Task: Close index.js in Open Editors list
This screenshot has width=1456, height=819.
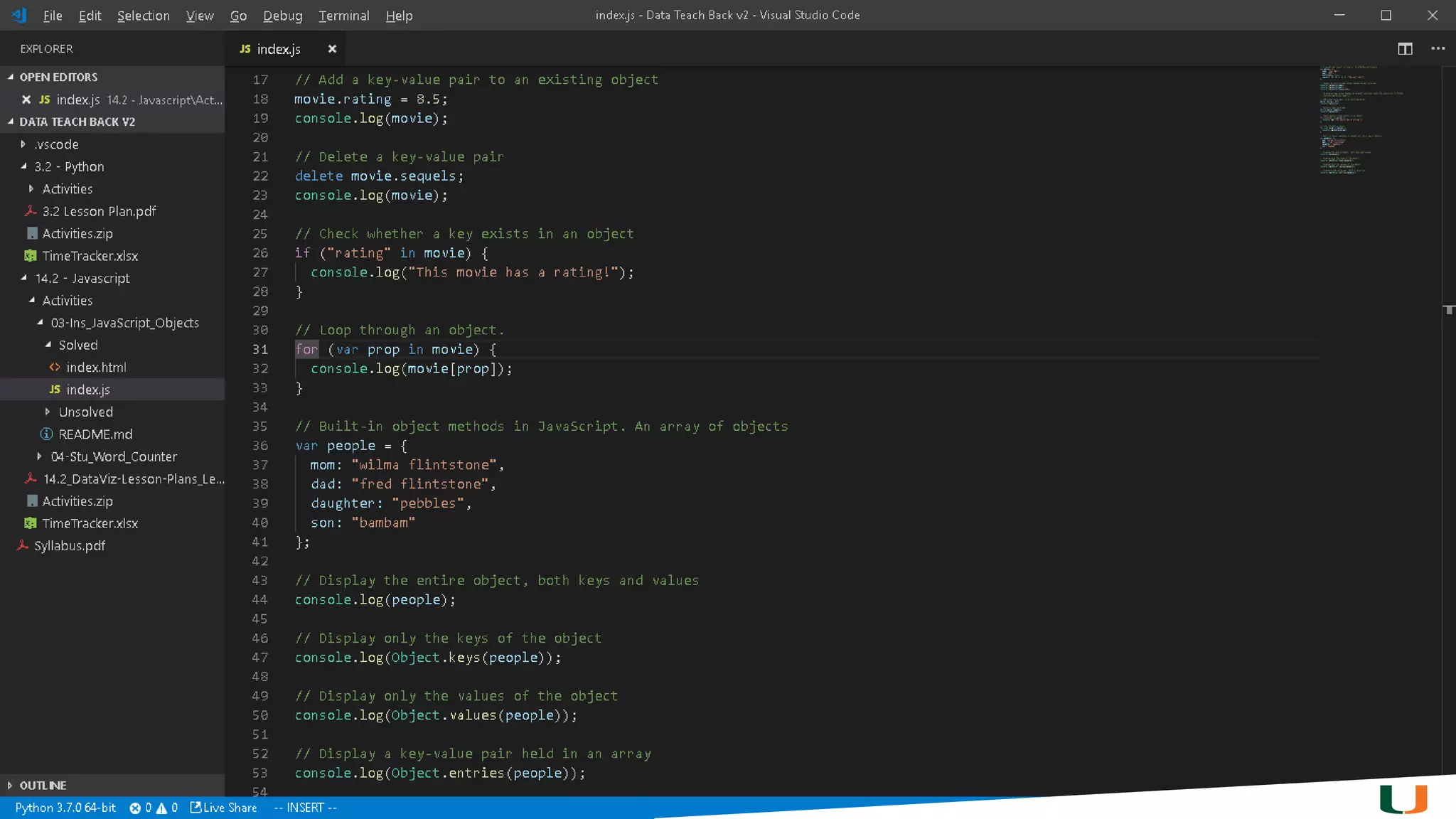Action: (26, 100)
